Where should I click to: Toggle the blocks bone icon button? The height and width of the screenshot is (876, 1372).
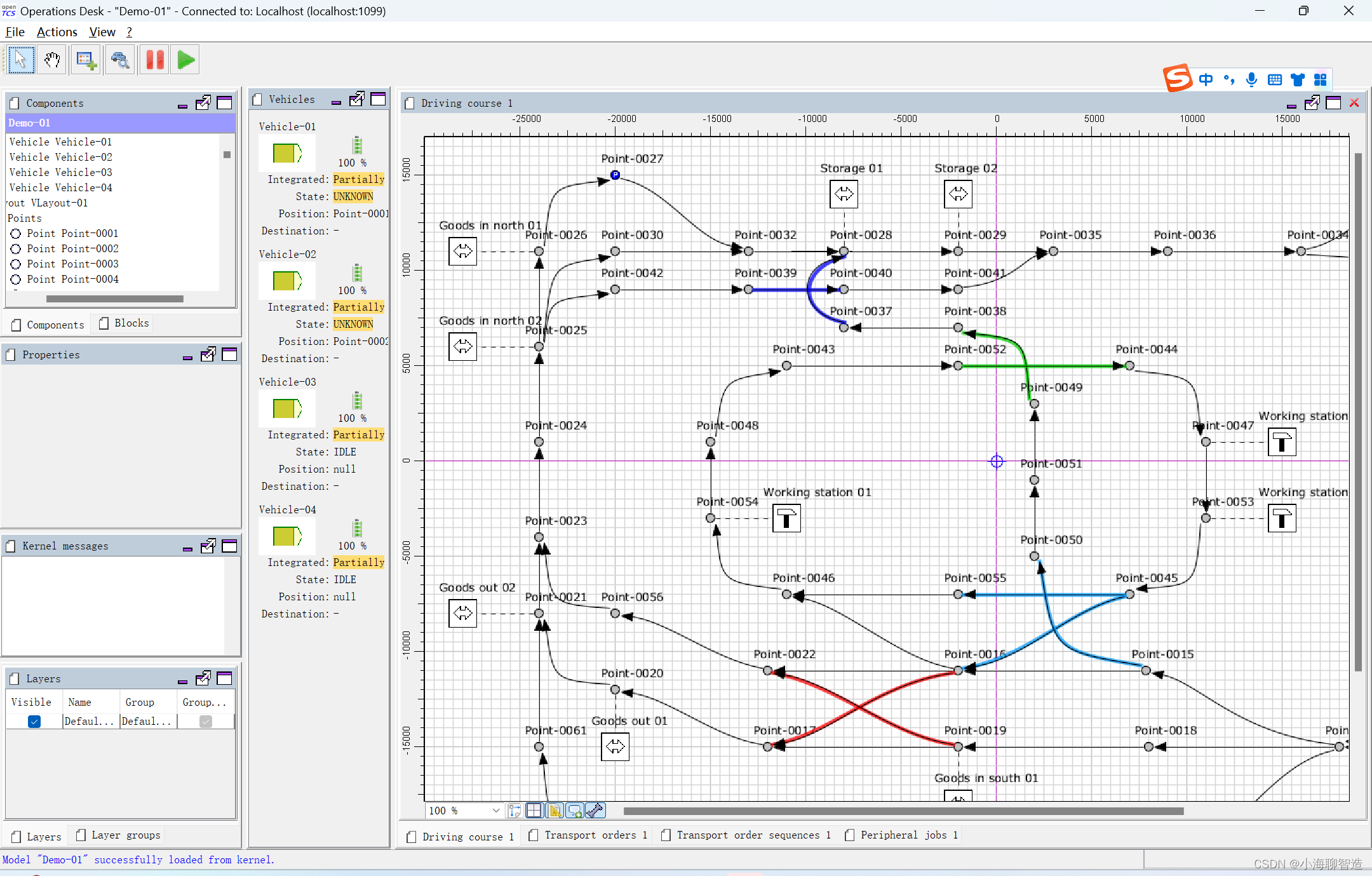click(595, 811)
